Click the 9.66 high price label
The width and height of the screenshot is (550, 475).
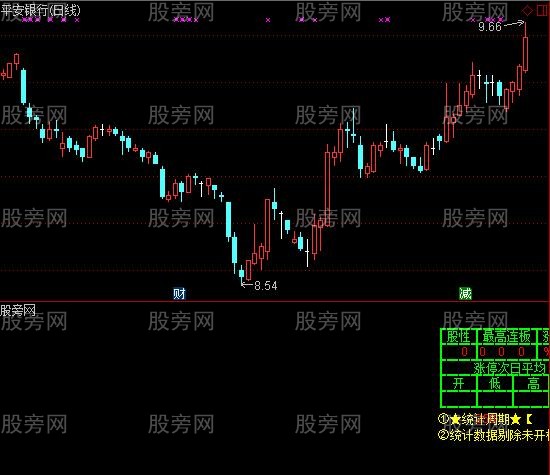[490, 26]
